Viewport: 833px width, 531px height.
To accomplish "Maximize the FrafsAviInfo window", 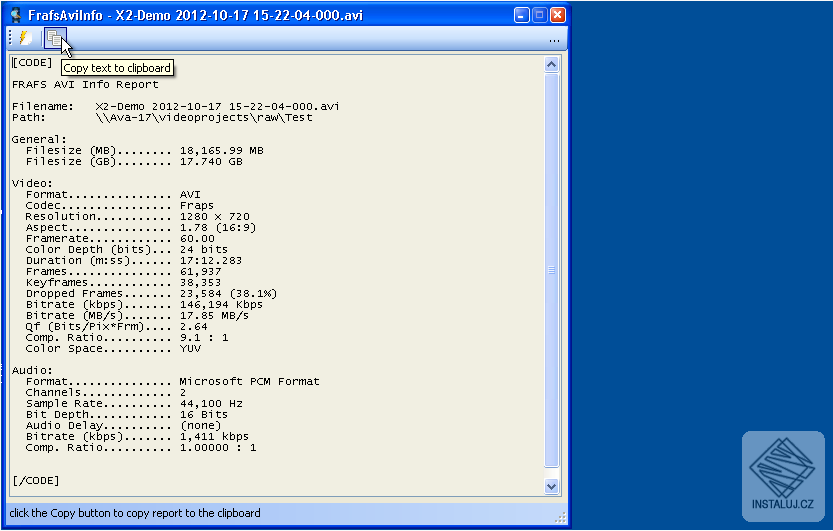I will [539, 15].
